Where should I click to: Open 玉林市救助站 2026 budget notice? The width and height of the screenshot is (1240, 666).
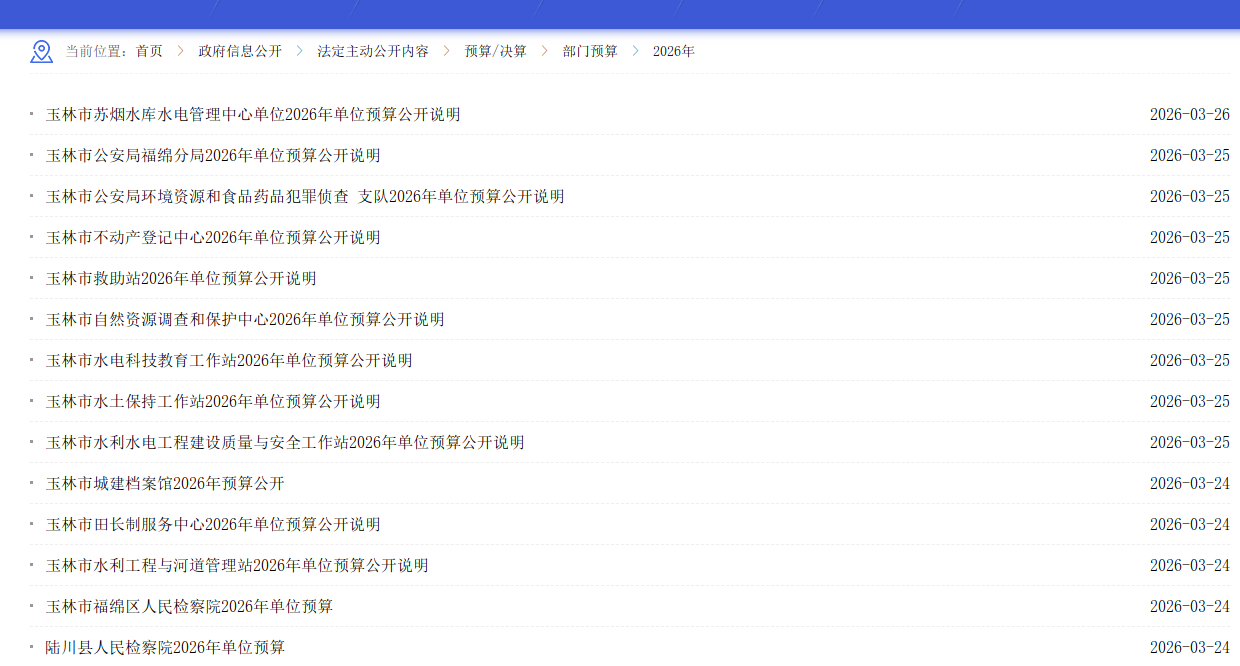(181, 279)
